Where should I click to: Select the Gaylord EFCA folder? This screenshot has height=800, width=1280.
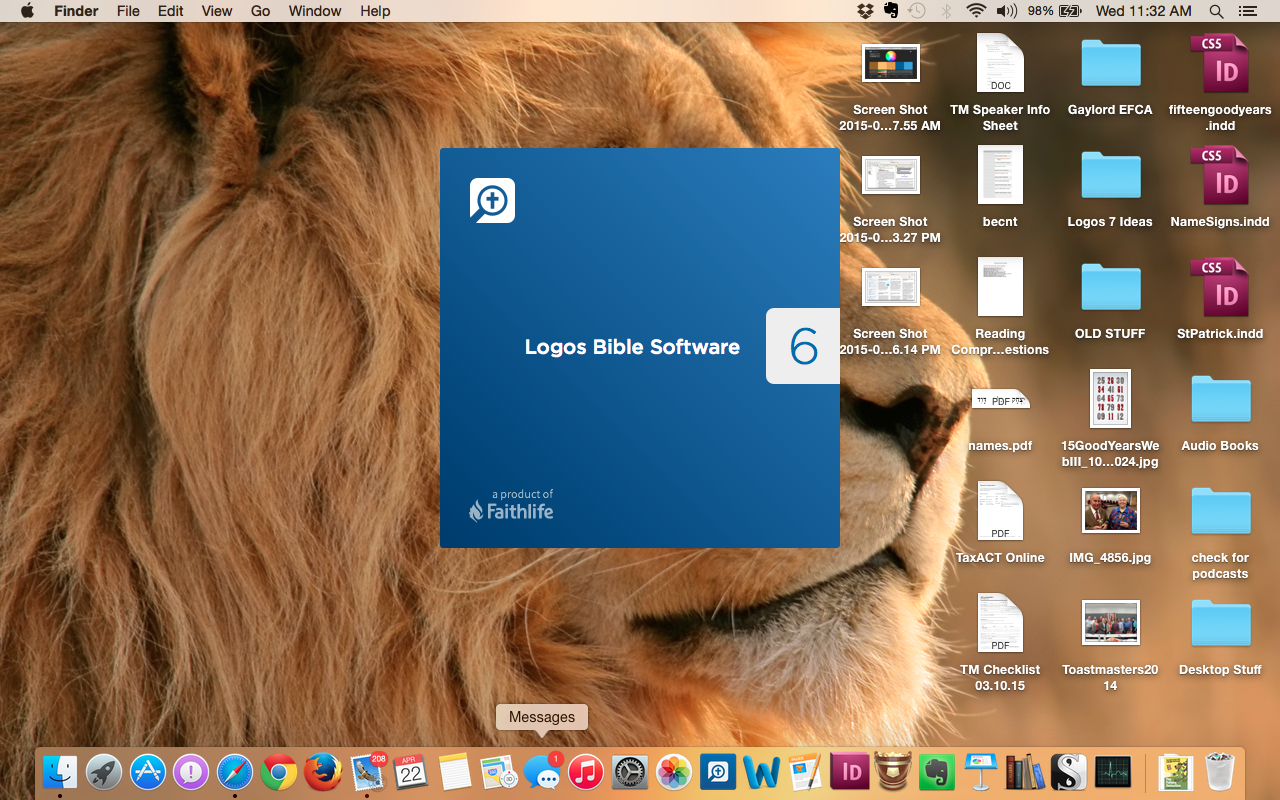click(1110, 64)
